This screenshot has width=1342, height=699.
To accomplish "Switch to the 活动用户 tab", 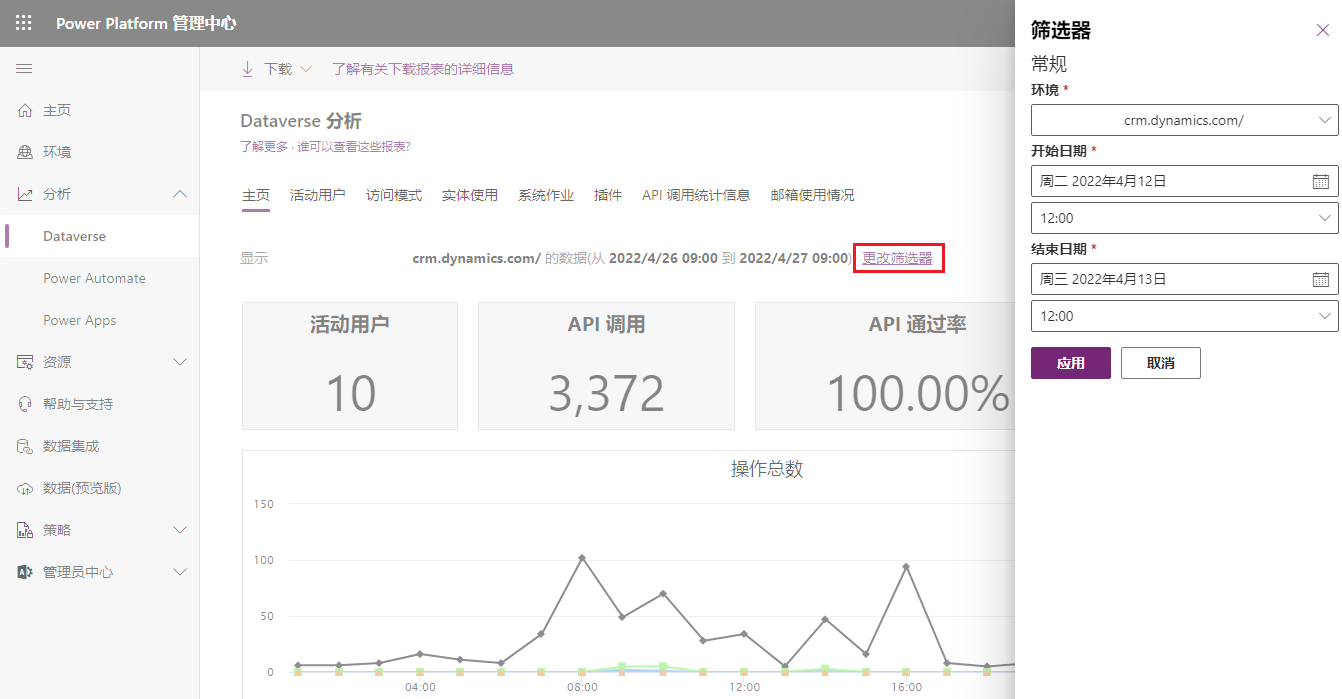I will pos(317,195).
